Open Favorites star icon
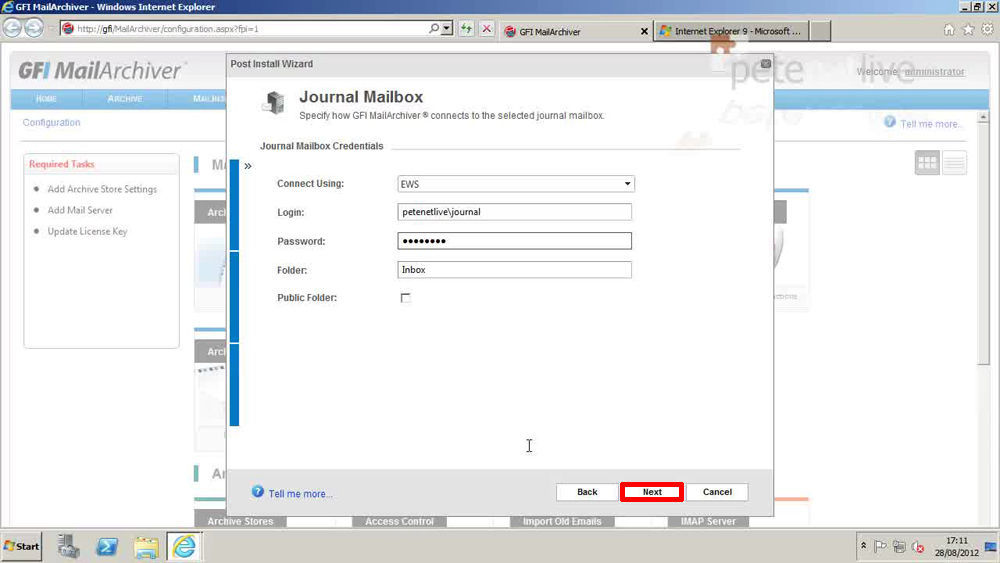 (x=968, y=29)
